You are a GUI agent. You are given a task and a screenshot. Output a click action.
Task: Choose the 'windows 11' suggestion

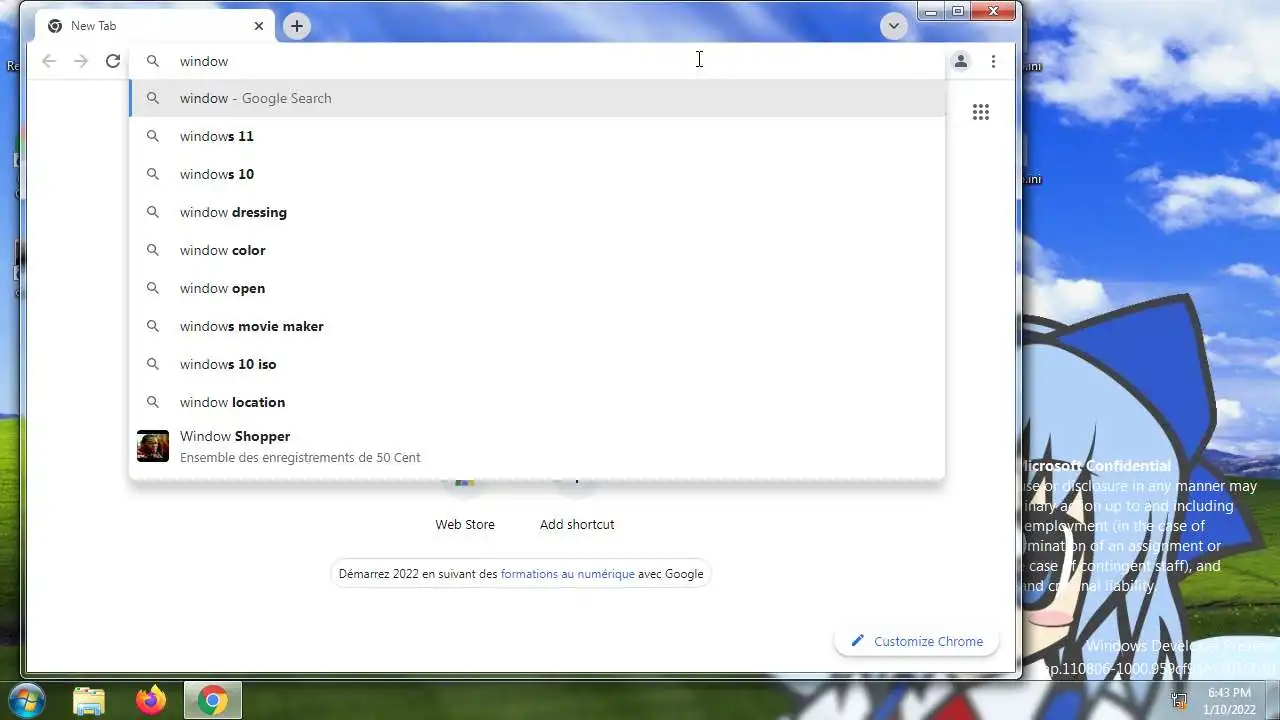[x=537, y=136]
